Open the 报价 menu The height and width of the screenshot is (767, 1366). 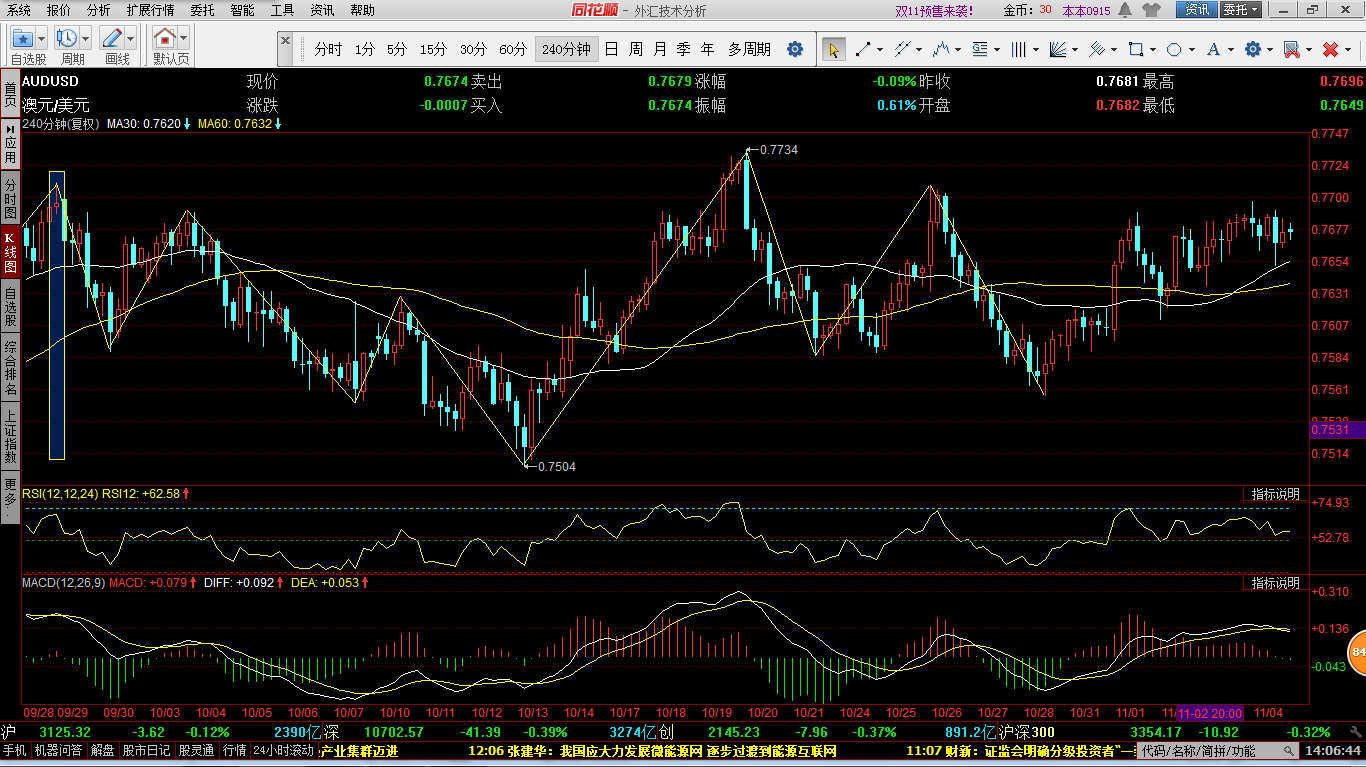pyautogui.click(x=59, y=10)
